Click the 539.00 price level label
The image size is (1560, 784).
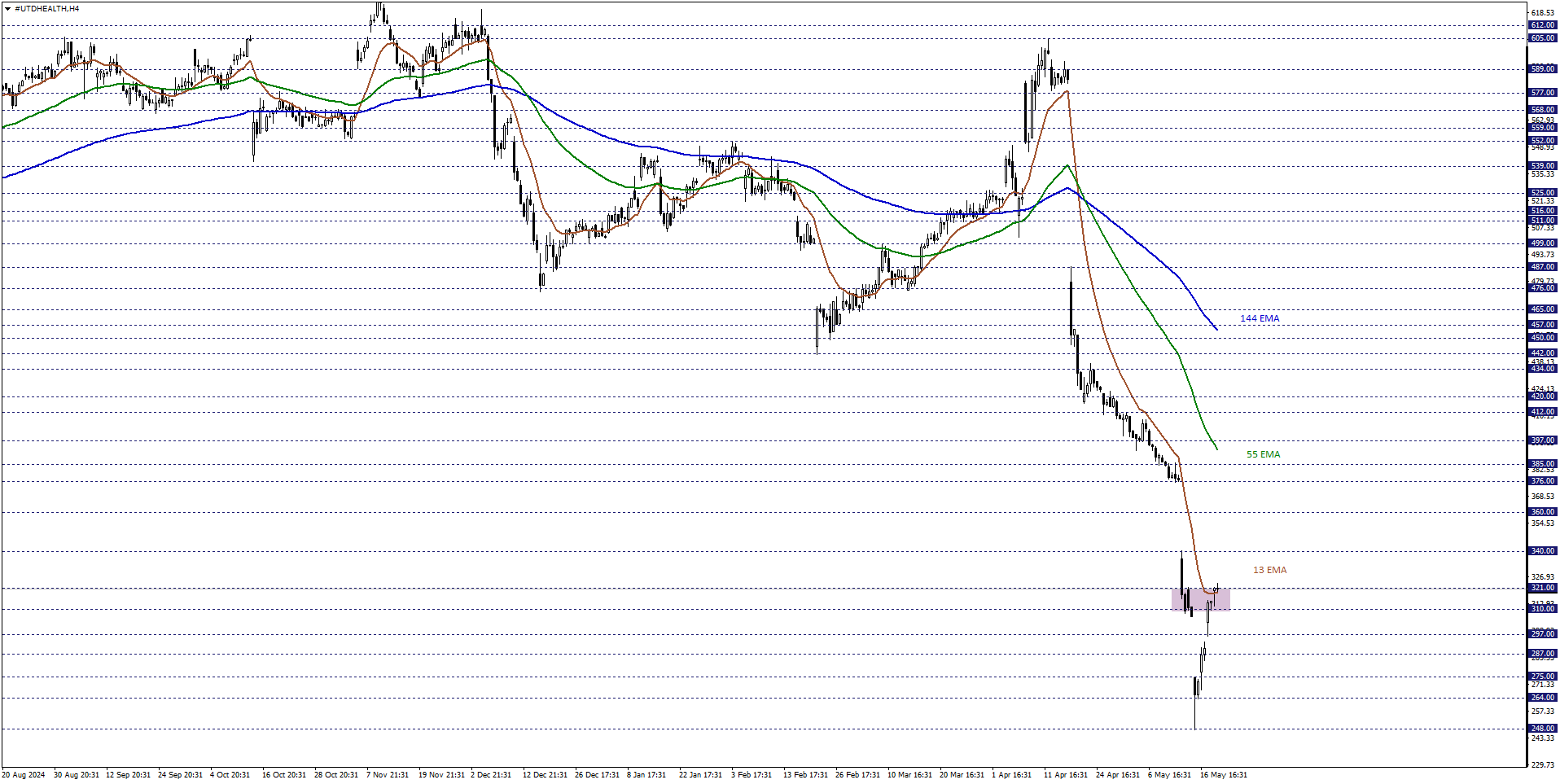pos(1543,166)
